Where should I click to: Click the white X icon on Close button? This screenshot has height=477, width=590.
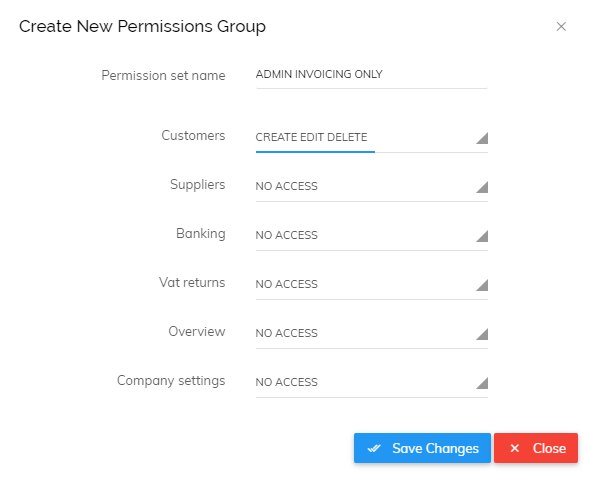click(515, 448)
